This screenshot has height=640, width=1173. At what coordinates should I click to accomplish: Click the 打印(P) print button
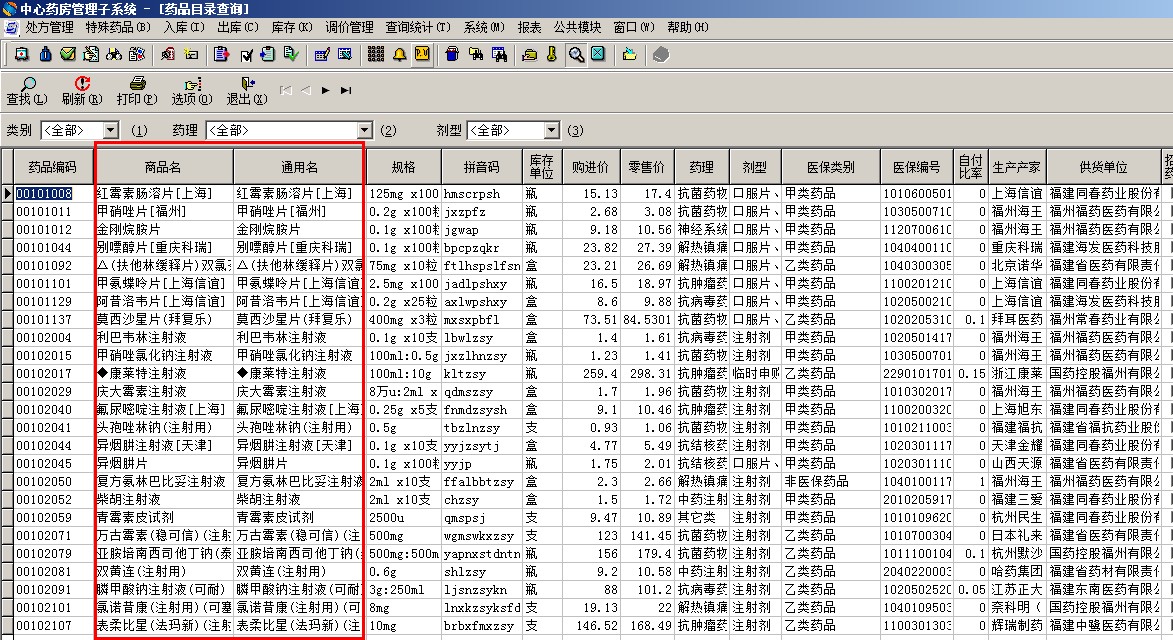(x=137, y=91)
